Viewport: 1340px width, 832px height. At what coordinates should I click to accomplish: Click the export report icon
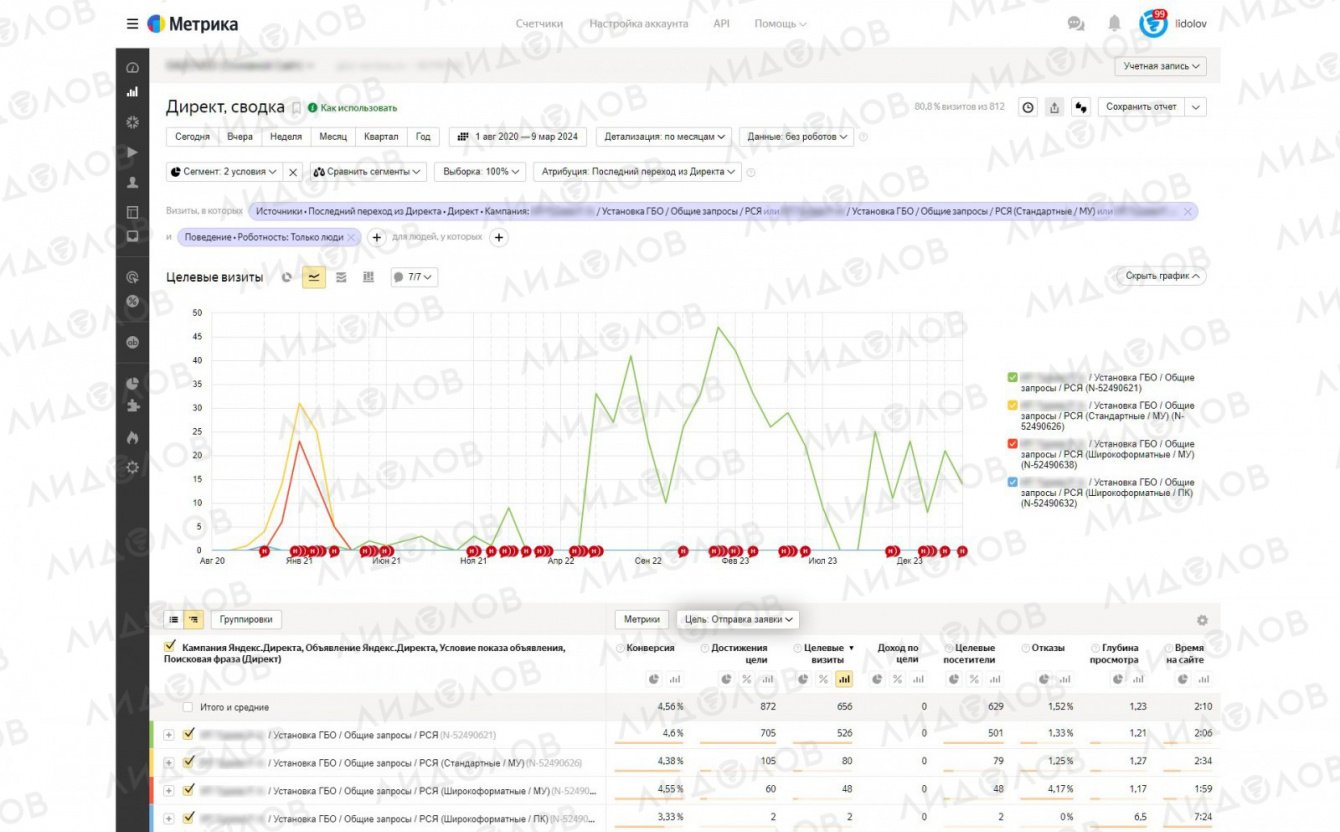(x=1054, y=107)
